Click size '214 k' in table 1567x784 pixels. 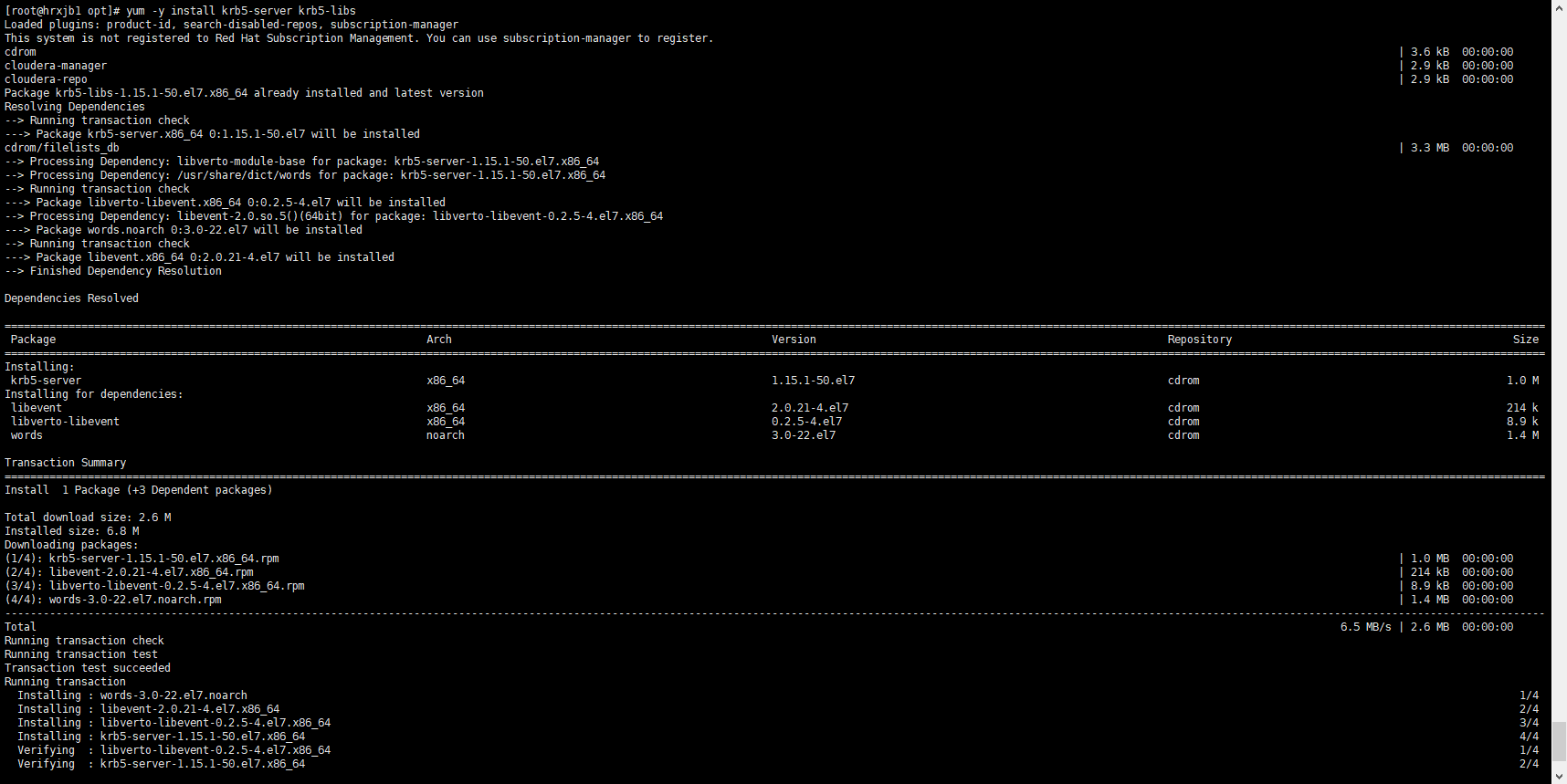coord(1522,408)
